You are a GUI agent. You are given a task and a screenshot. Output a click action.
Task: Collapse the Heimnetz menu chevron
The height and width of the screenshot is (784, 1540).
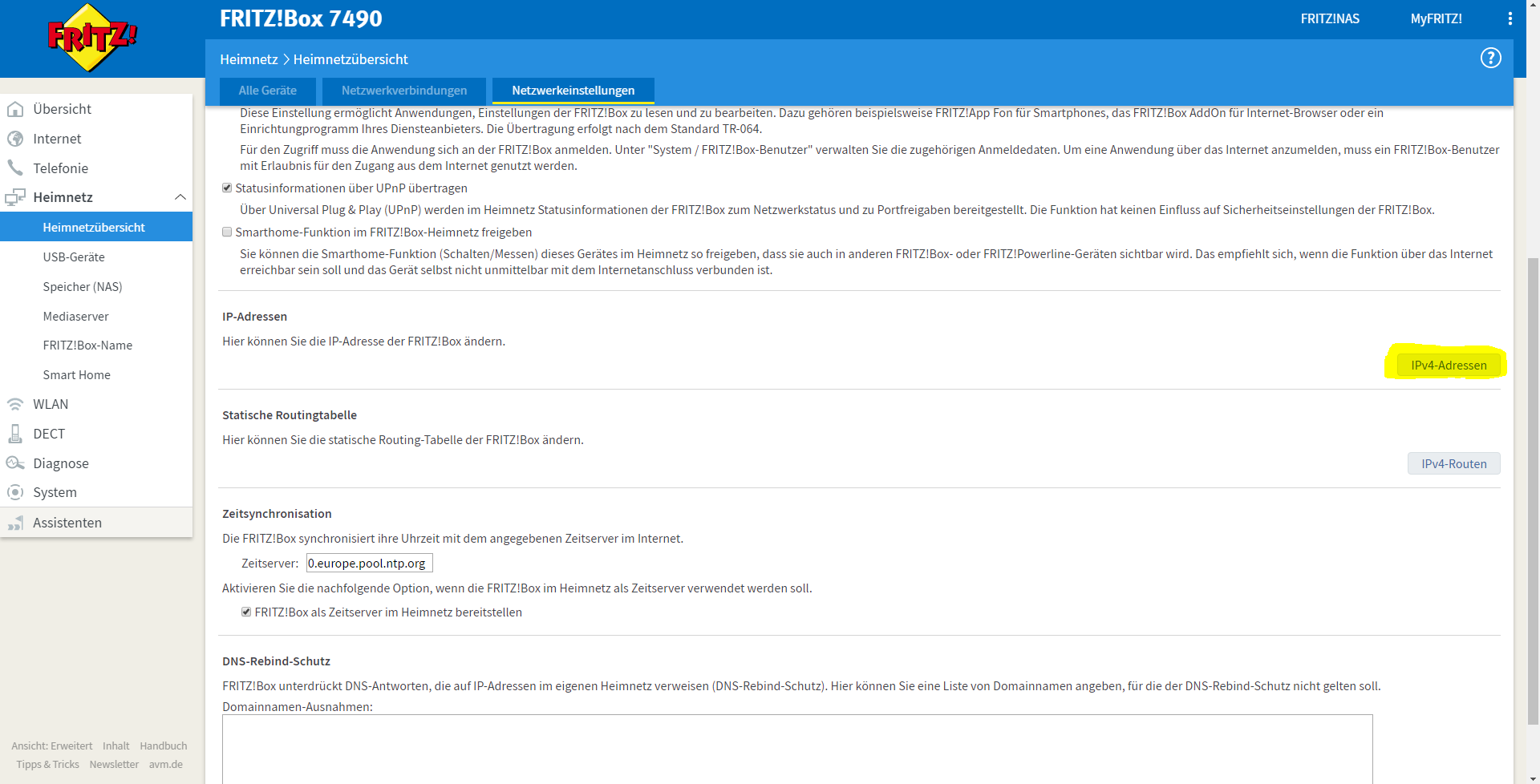pyautogui.click(x=180, y=197)
